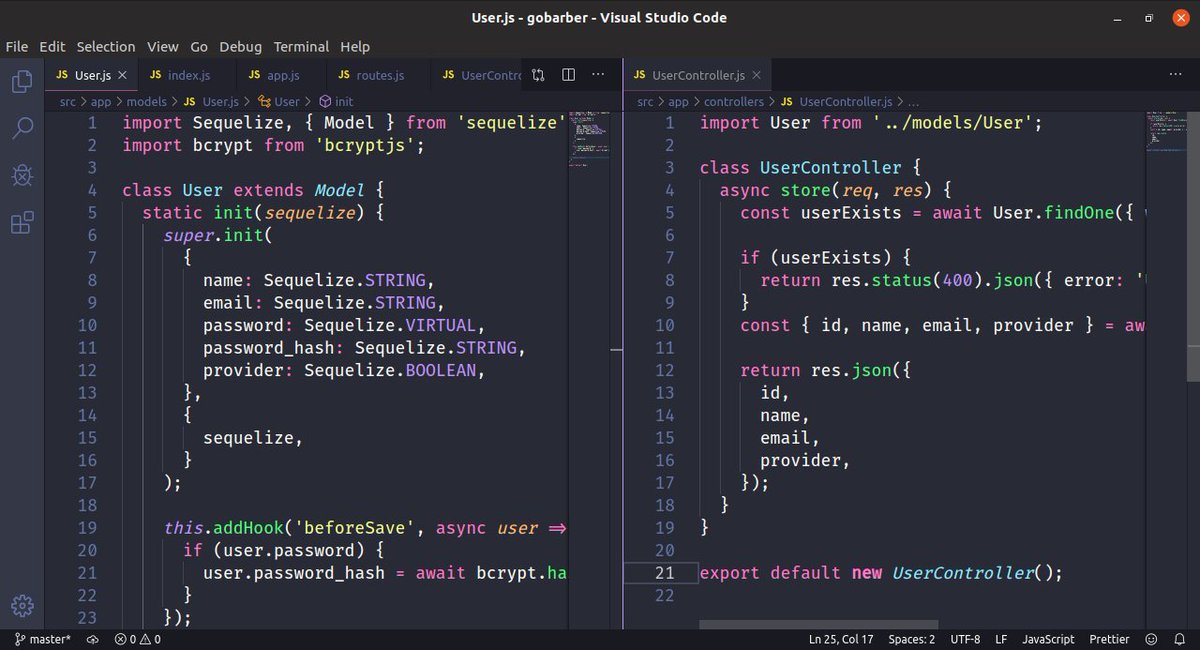Image resolution: width=1200 pixels, height=650 pixels.
Task: Click 'export default new UserController()' line
Action: pyautogui.click(x=880, y=572)
